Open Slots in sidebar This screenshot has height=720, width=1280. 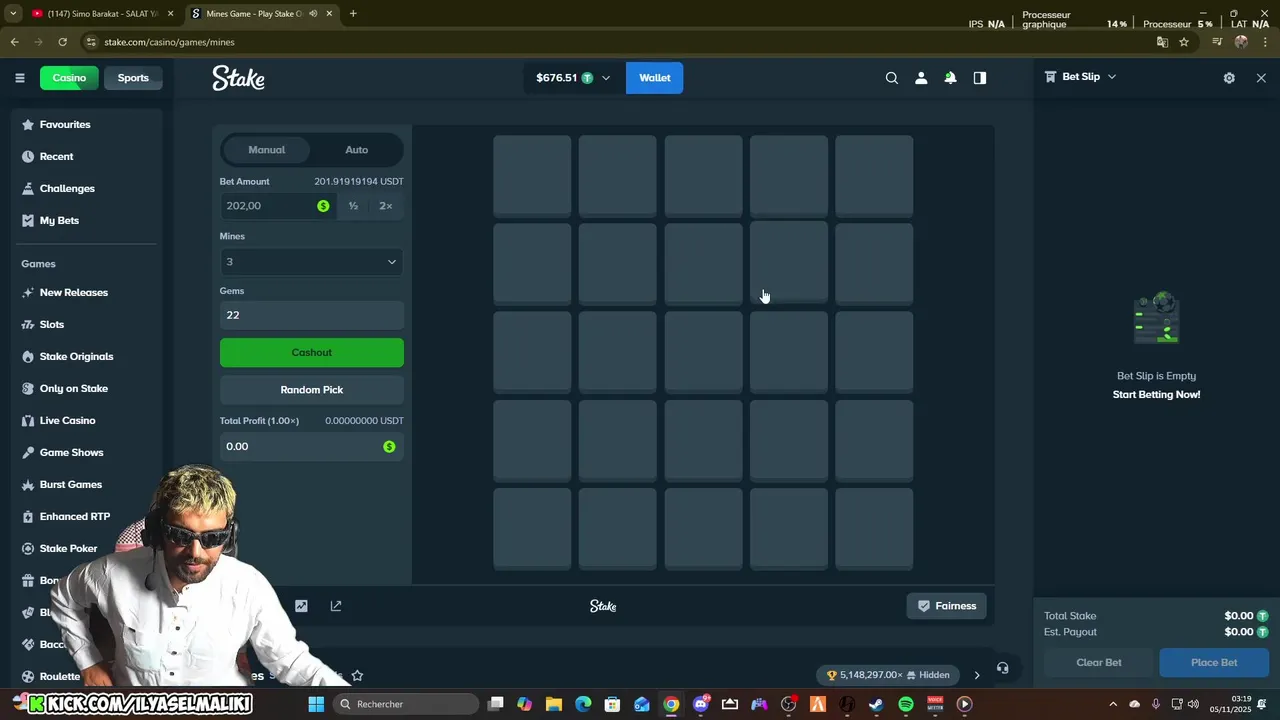pos(51,325)
